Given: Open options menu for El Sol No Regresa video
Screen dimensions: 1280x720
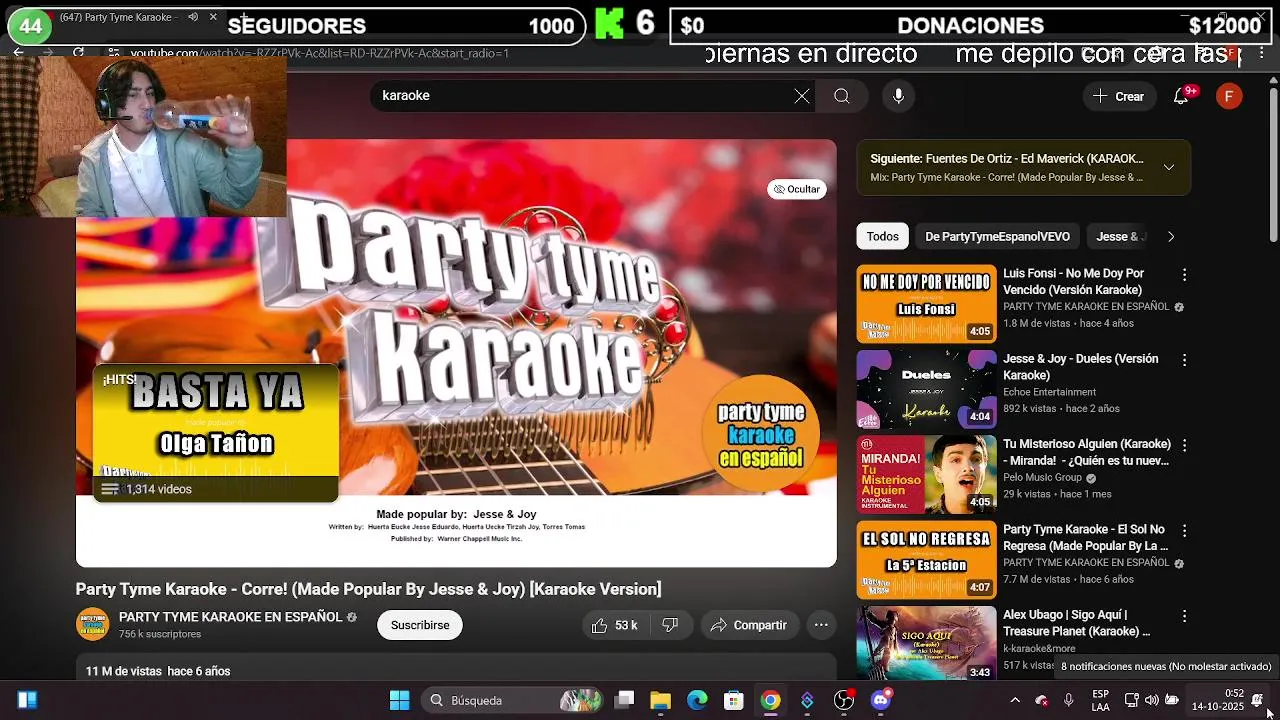Looking at the screenshot, I should pos(1184,530).
